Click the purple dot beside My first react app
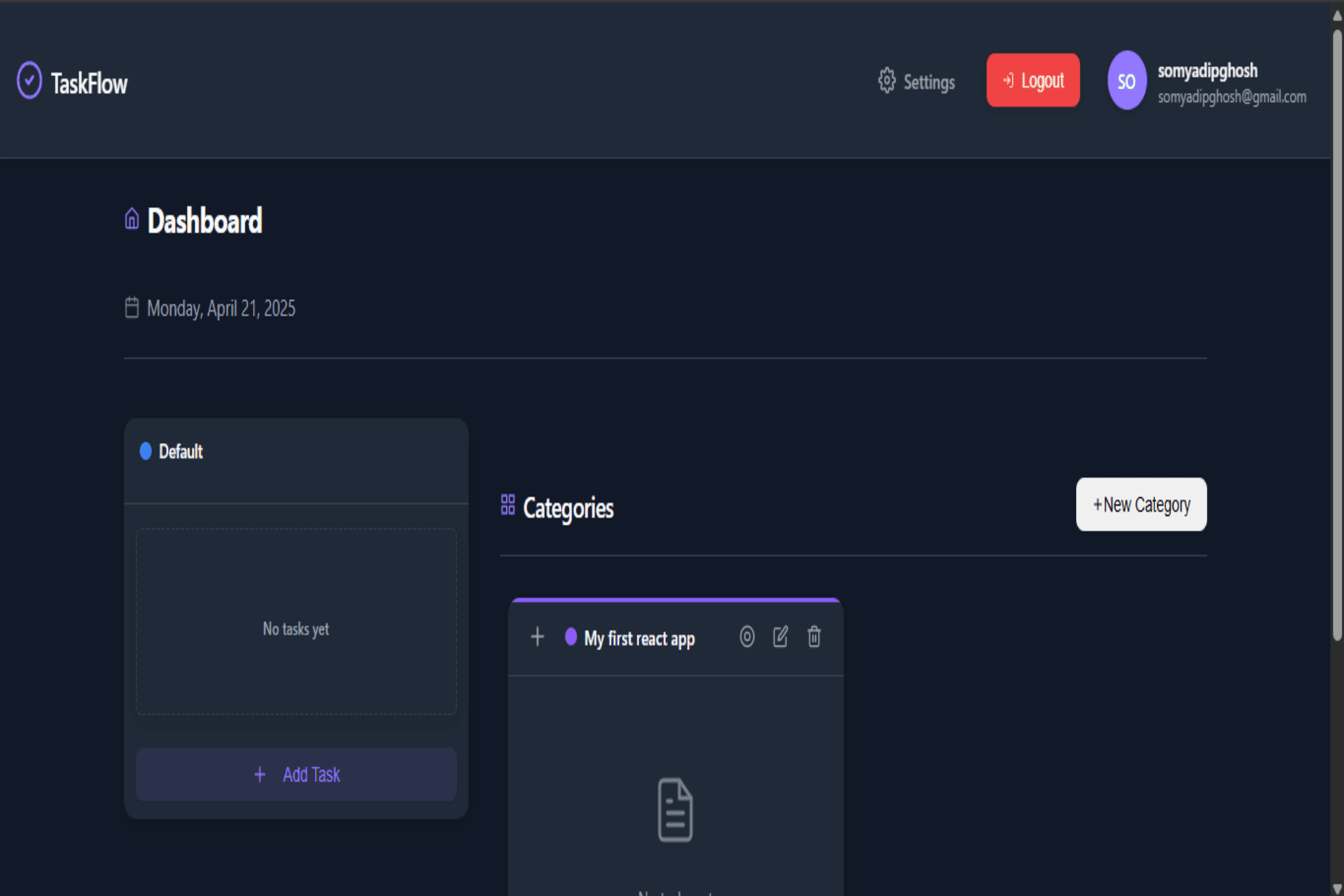1344x896 pixels. coord(571,637)
